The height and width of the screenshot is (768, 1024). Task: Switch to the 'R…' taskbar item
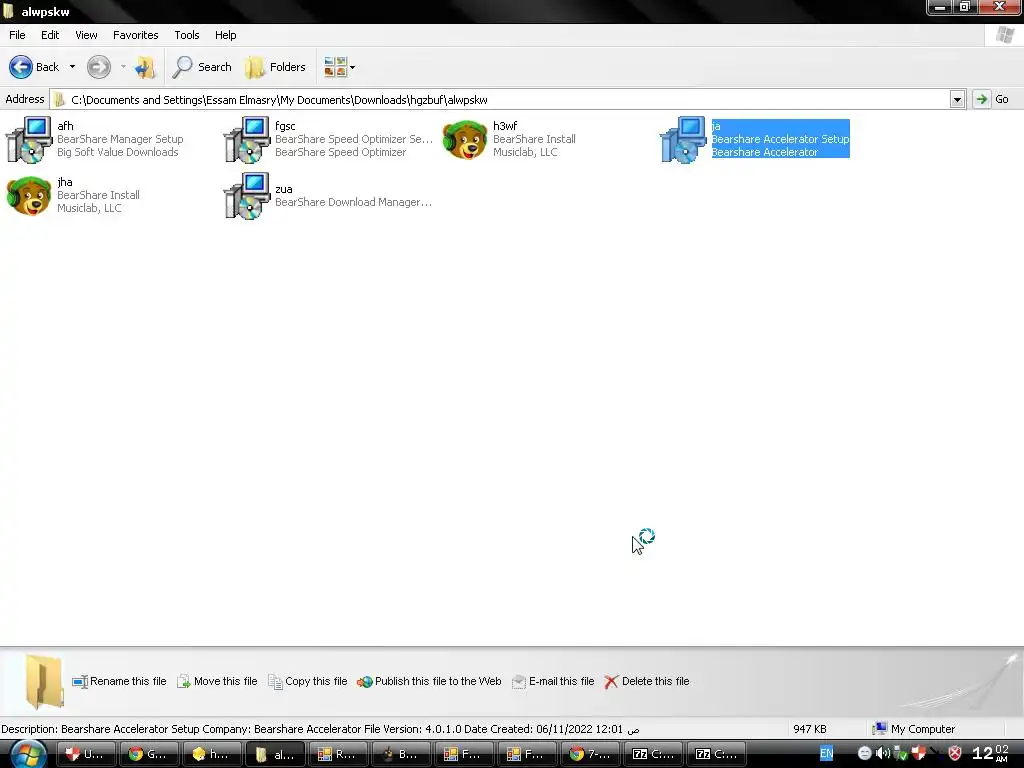(x=338, y=754)
